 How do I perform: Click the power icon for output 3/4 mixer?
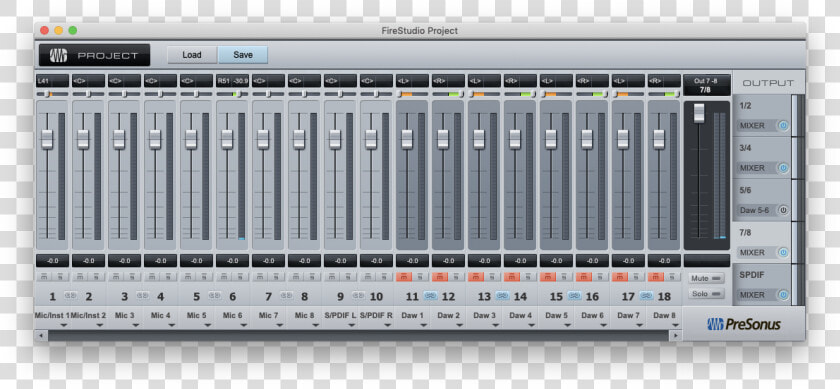tap(783, 168)
